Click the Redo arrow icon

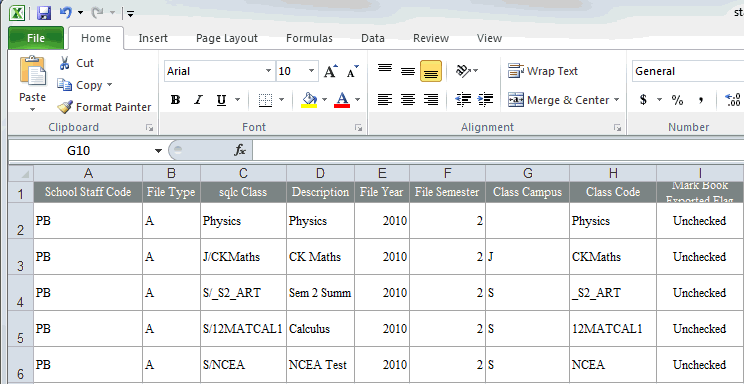tap(97, 13)
